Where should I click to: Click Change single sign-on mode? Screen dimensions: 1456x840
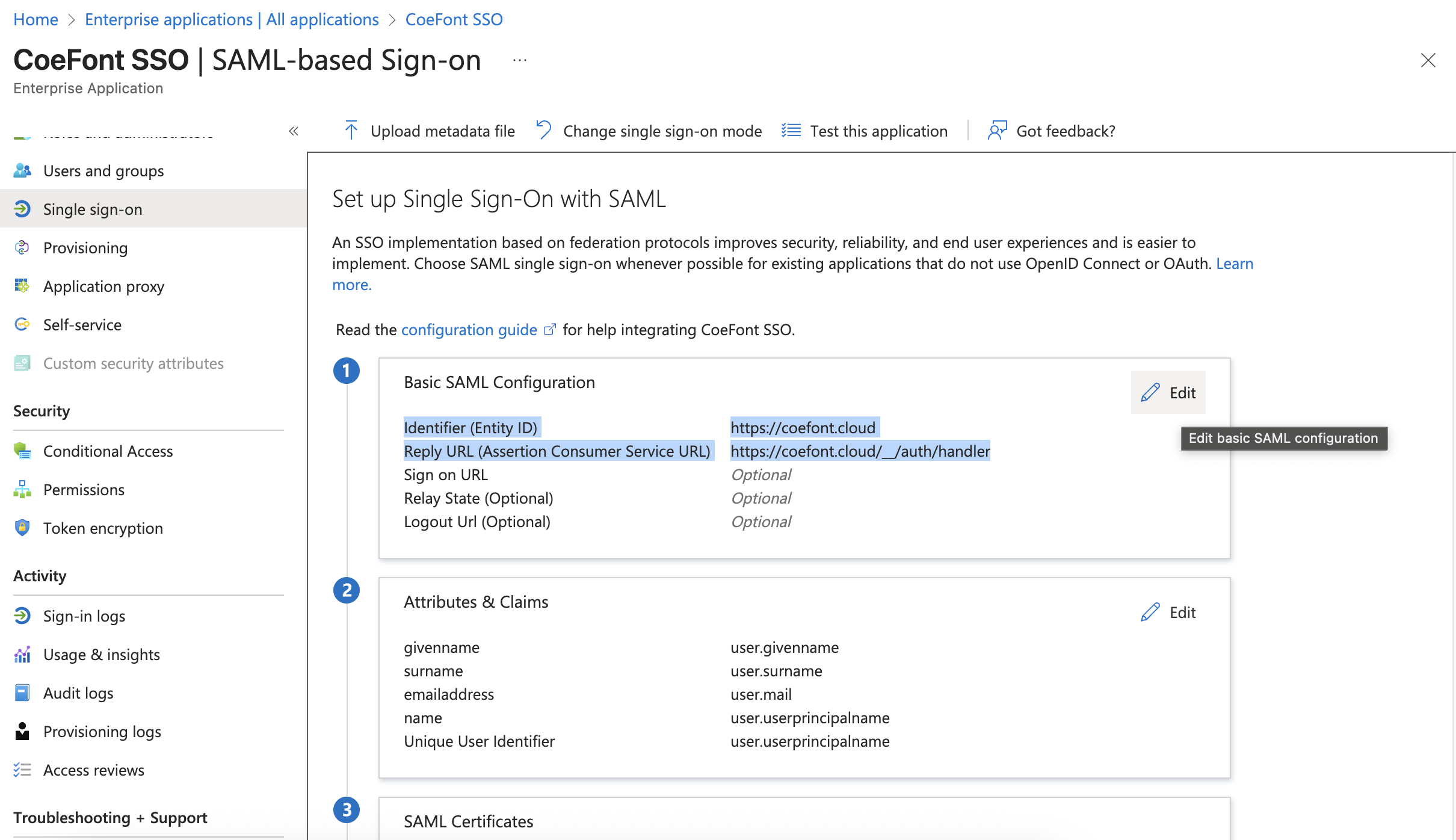649,131
